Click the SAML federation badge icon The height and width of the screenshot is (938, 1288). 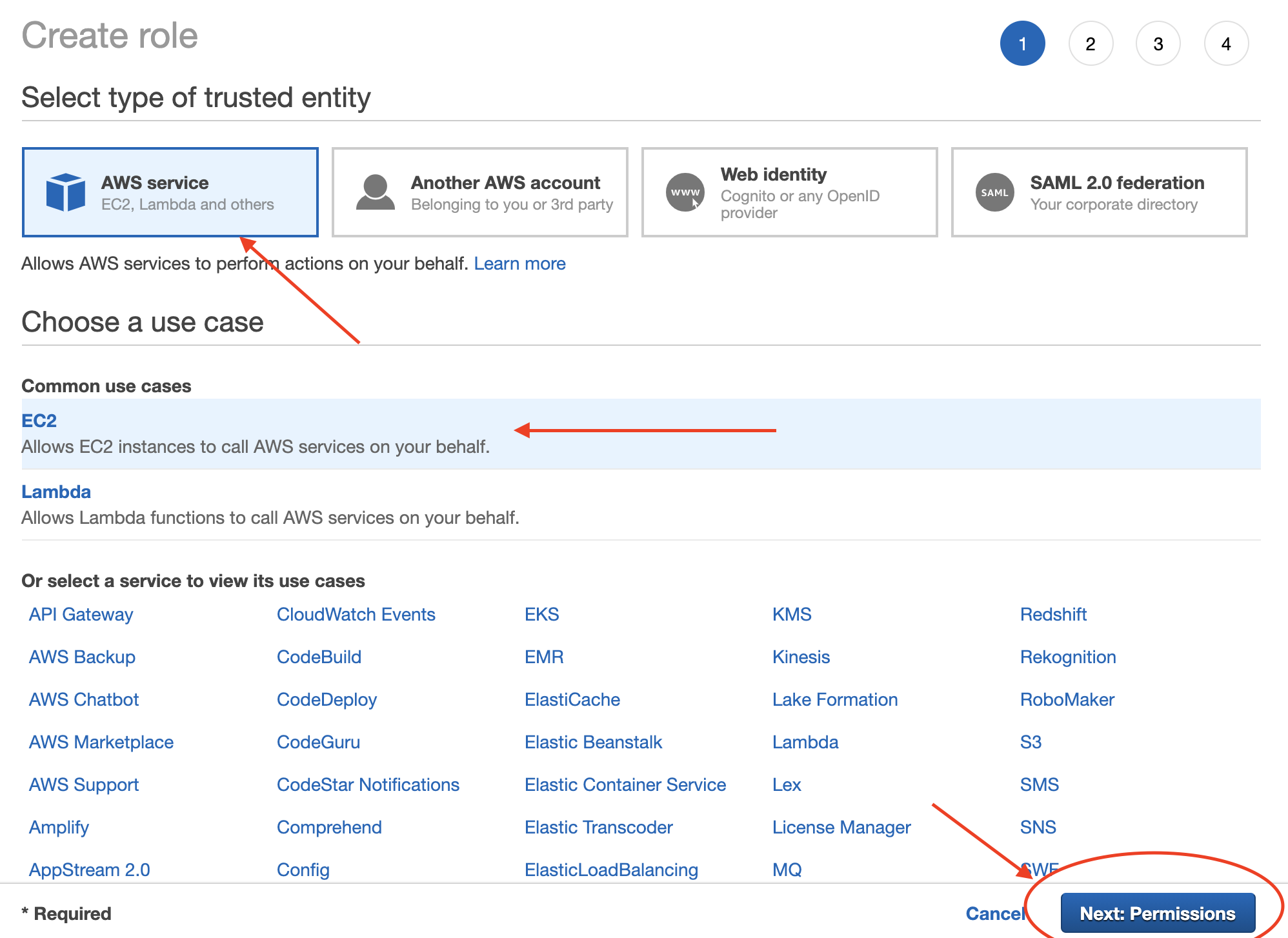pos(994,192)
